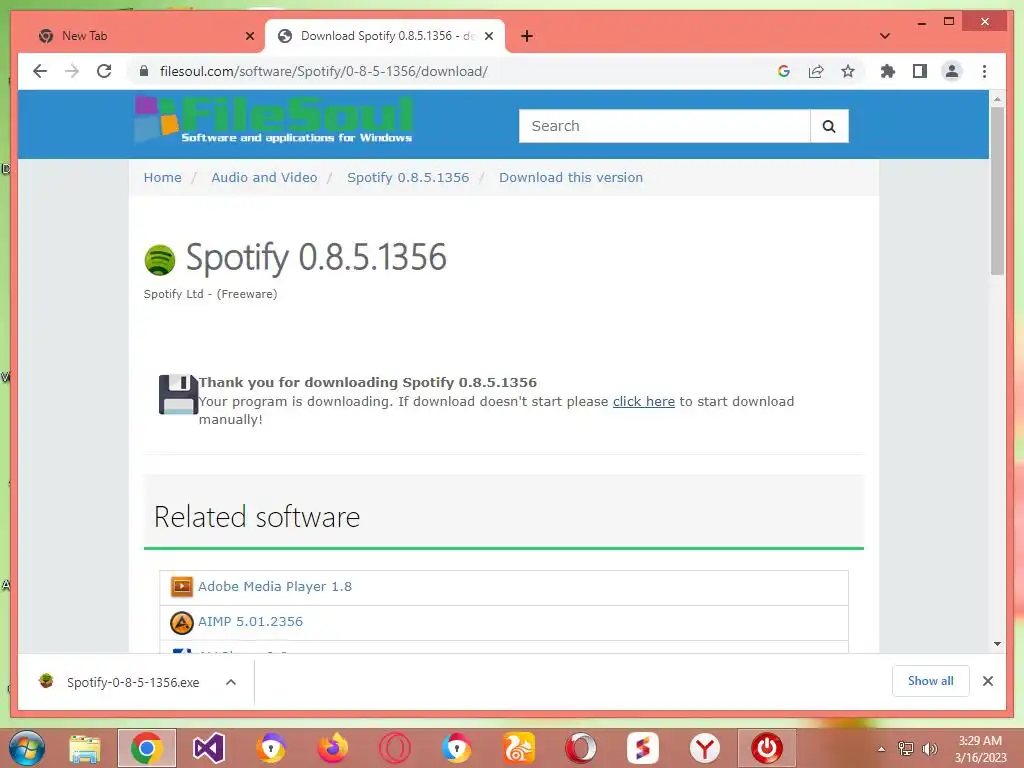Go to Home breadcrumb
This screenshot has width=1024, height=768.
[163, 178]
